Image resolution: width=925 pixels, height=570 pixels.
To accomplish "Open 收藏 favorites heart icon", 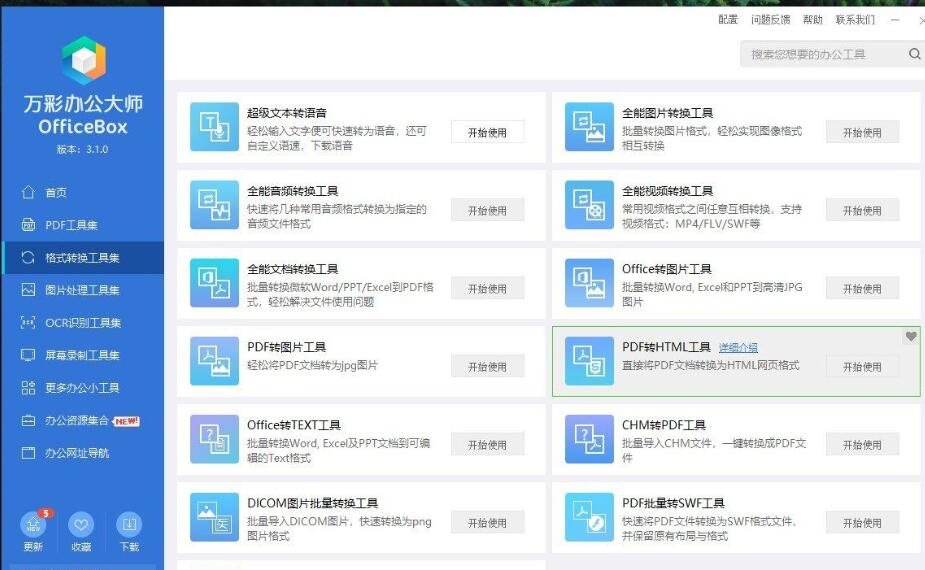I will click(81, 525).
